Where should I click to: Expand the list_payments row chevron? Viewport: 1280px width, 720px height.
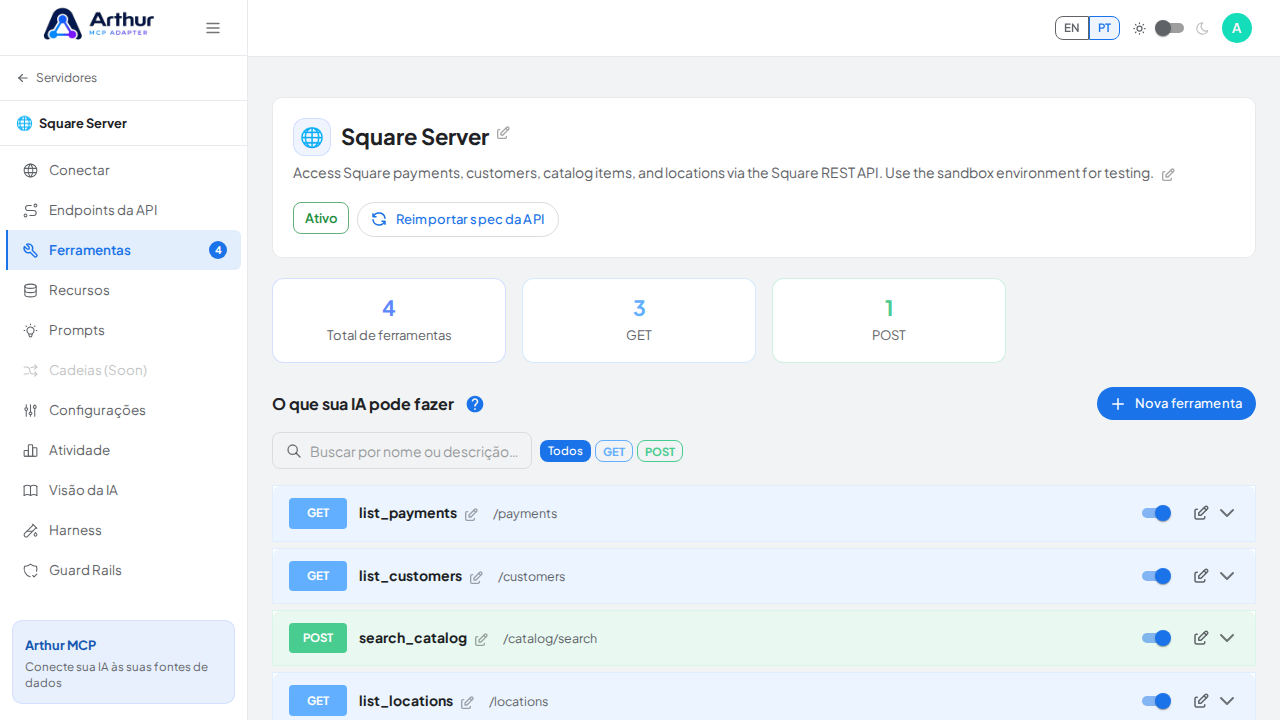1227,513
